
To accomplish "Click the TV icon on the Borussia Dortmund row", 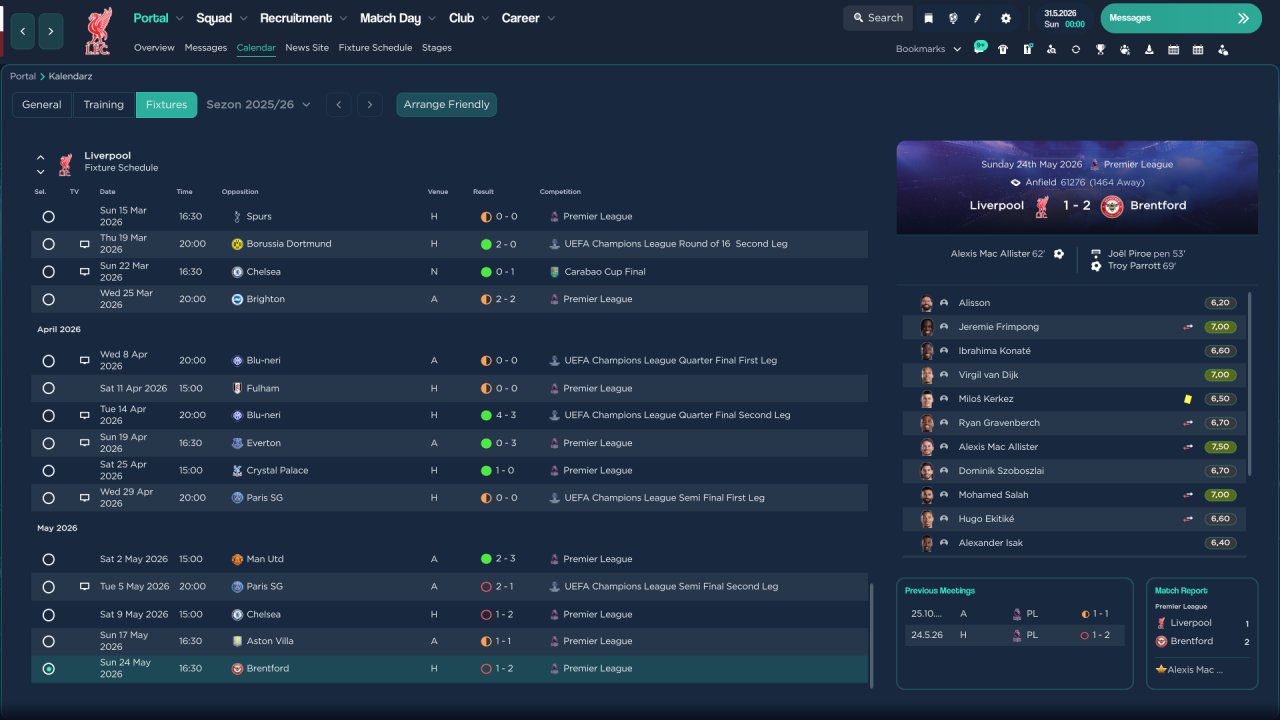I will pyautogui.click(x=85, y=244).
